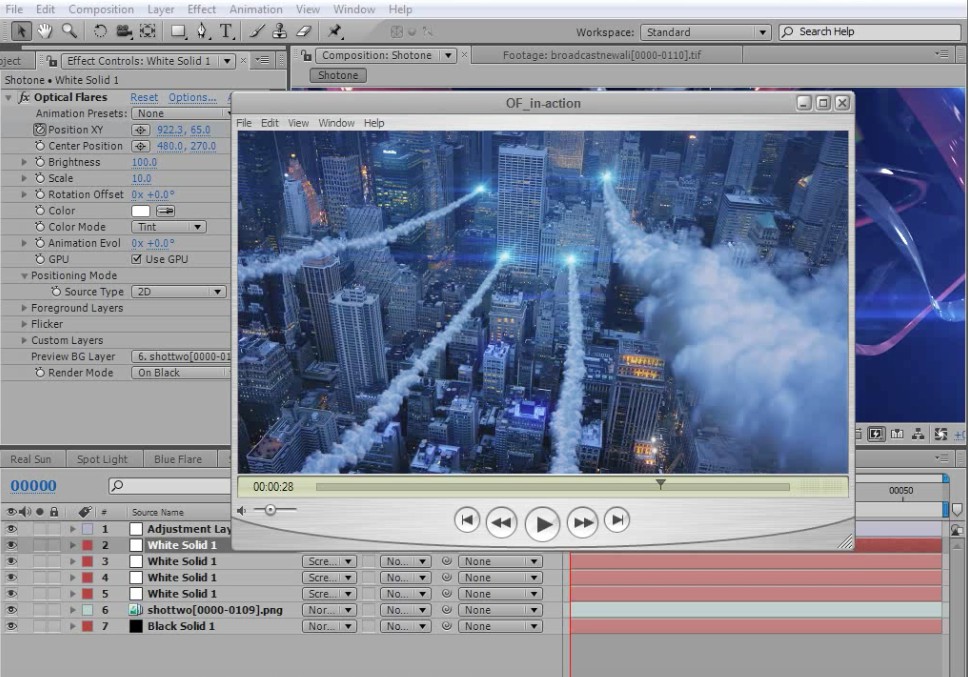
Task: Open the Composition menu
Action: click(x=101, y=9)
